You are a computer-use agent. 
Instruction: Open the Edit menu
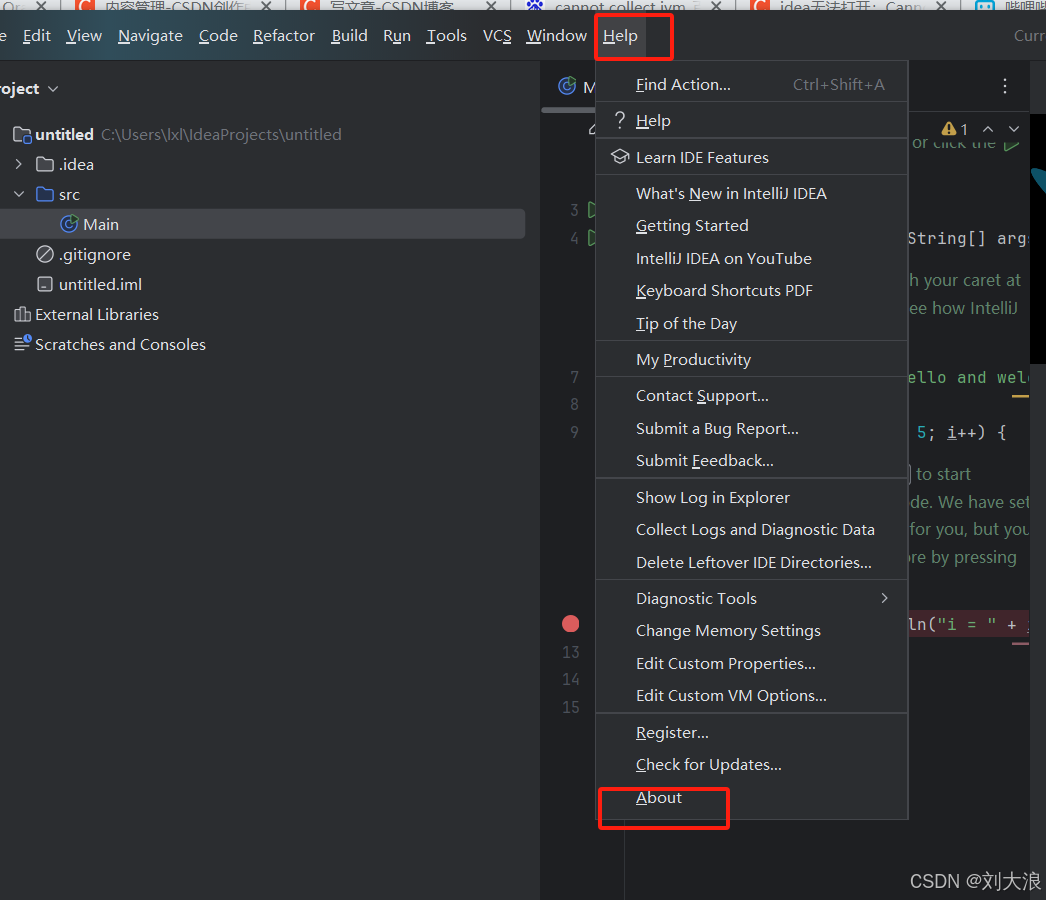coord(37,36)
